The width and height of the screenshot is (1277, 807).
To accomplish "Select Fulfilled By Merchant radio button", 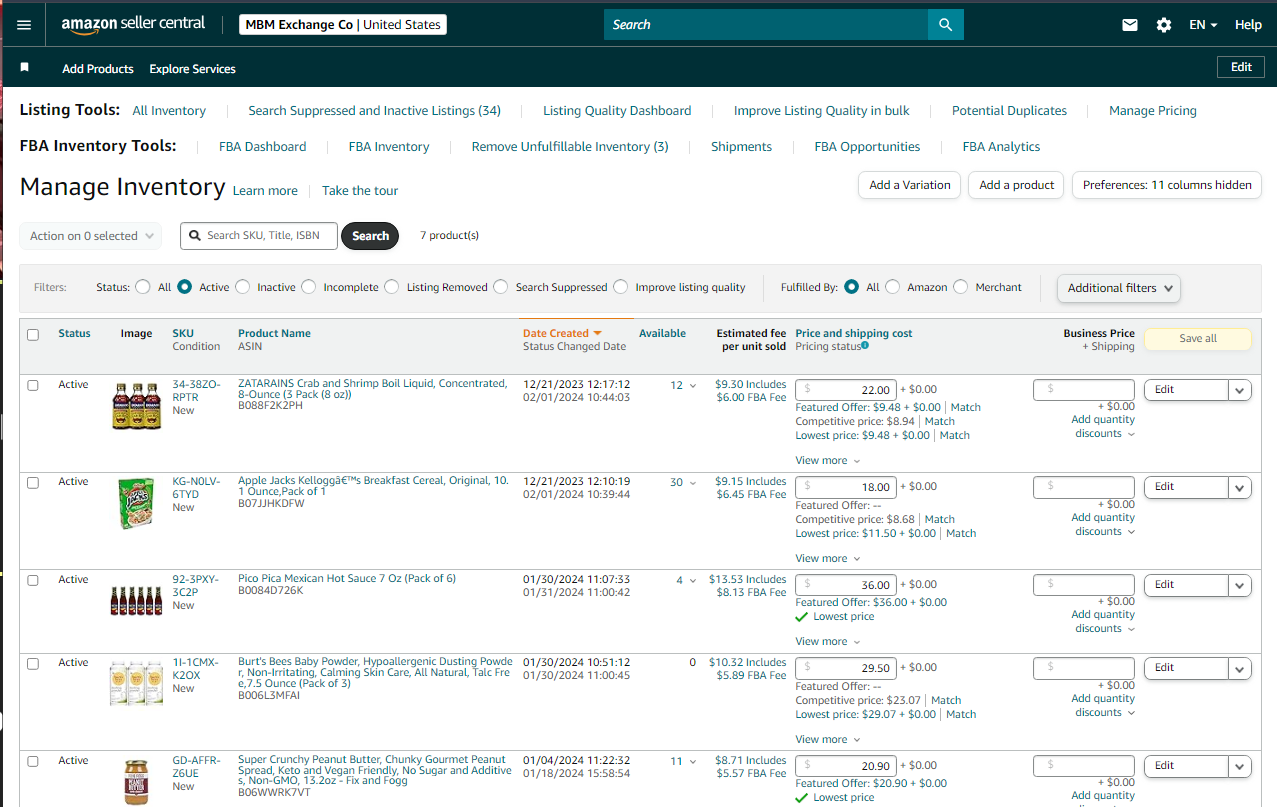I will [960, 287].
